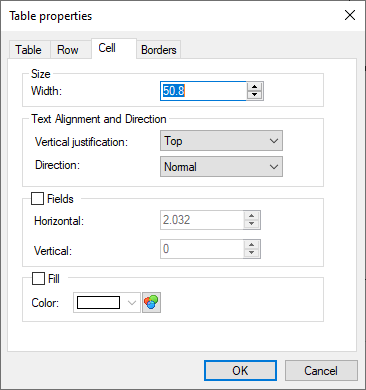
Task: Decrease the Vertical field value
Action: click(252, 253)
